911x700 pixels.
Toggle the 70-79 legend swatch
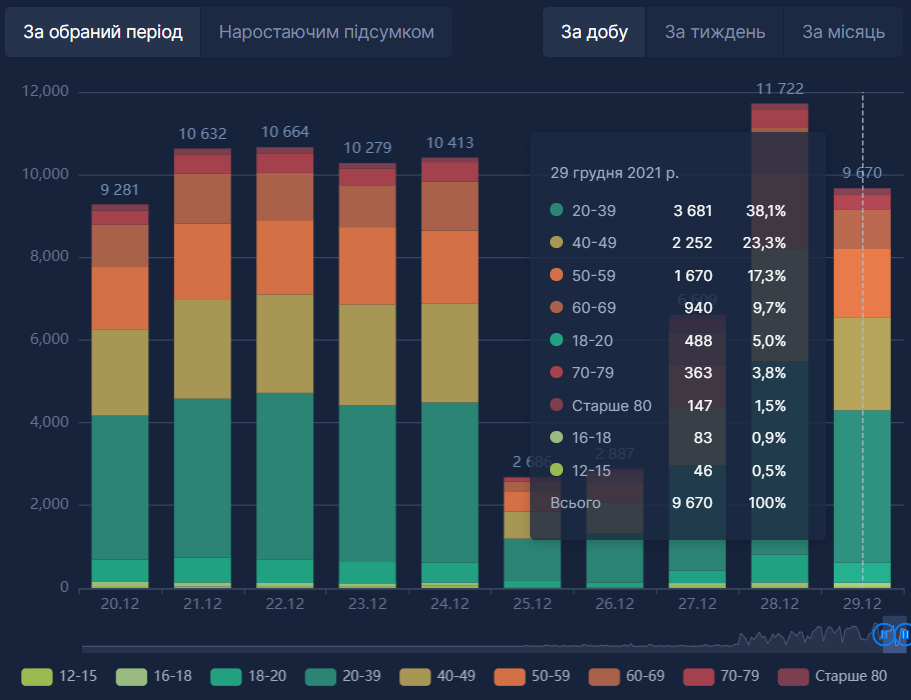699,676
